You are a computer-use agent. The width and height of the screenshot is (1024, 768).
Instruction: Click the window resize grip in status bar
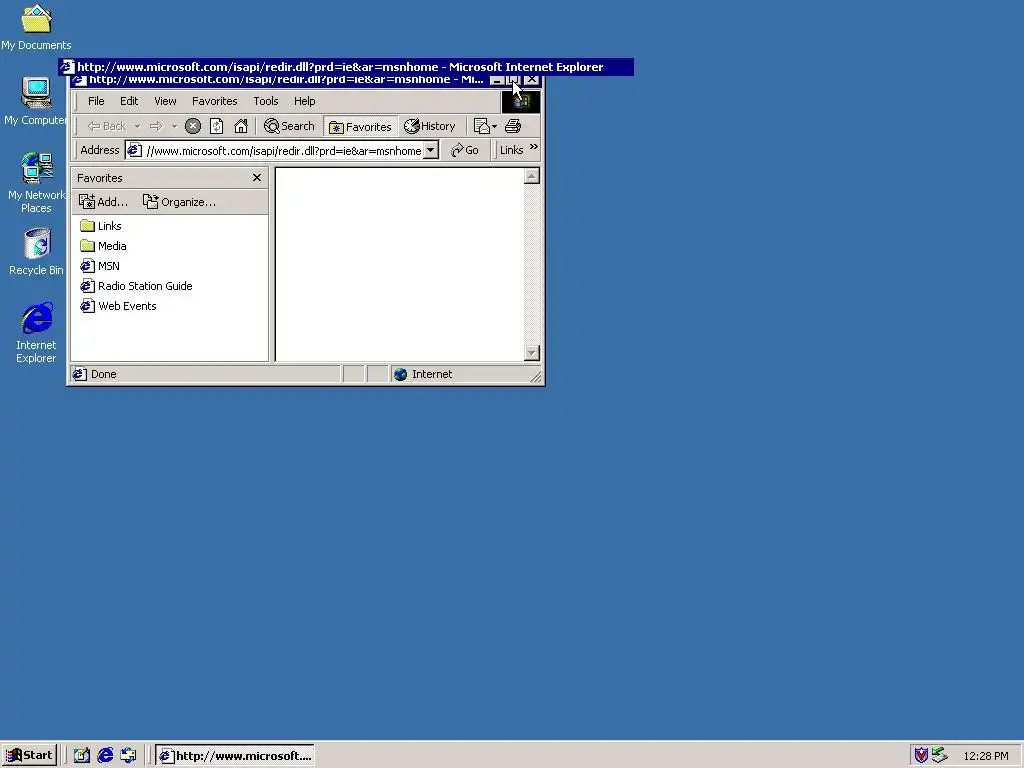(536, 376)
